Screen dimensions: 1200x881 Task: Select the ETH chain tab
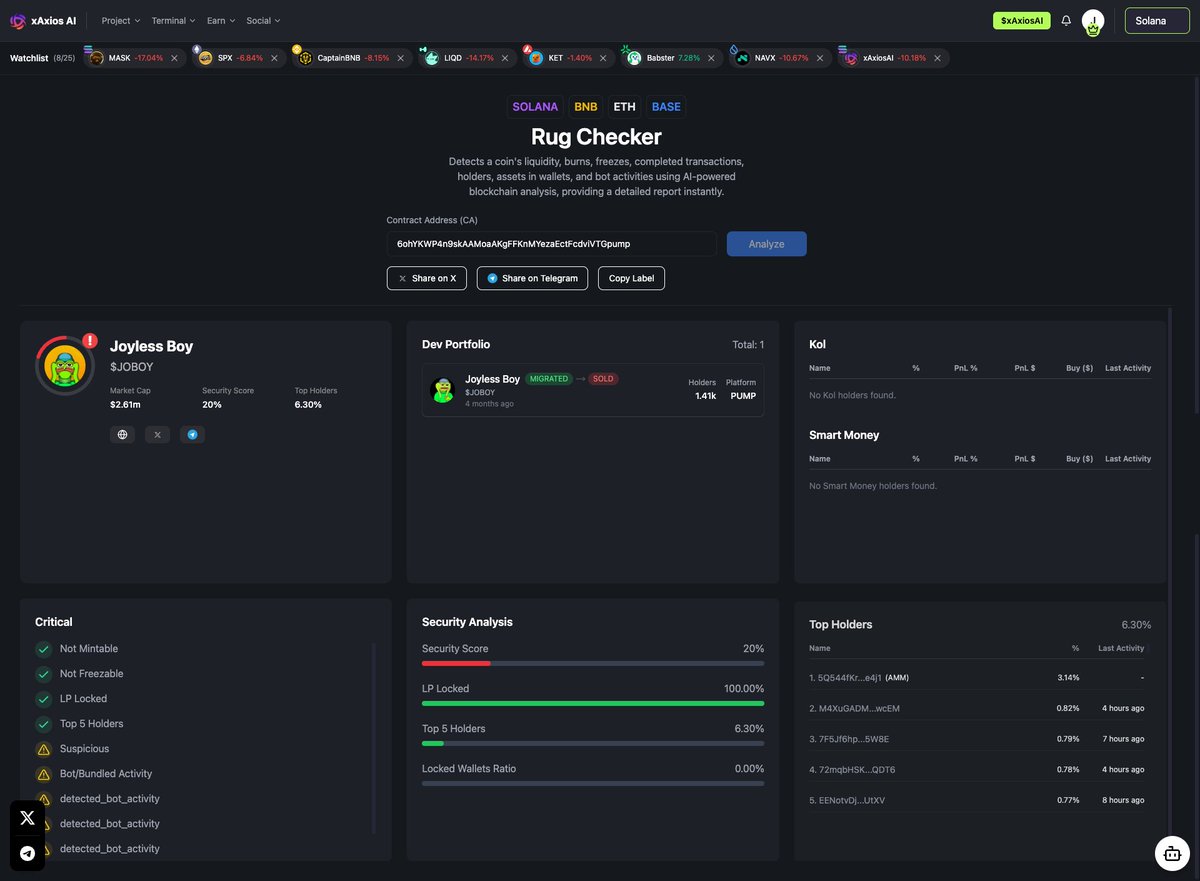[624, 107]
